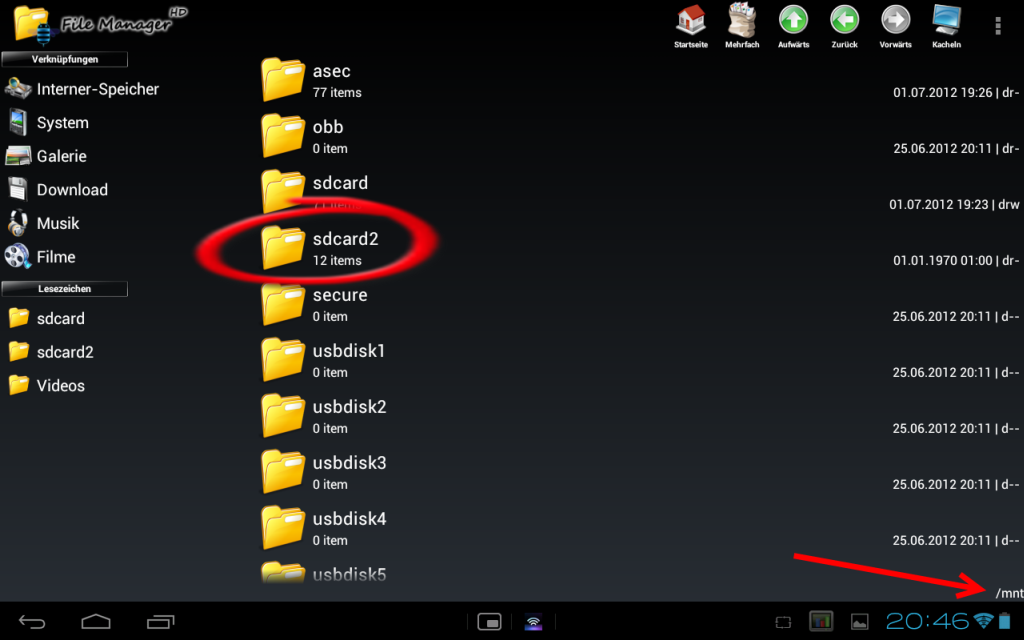Navigate back using Zurück arrow
1024x640 pixels.
(844, 25)
